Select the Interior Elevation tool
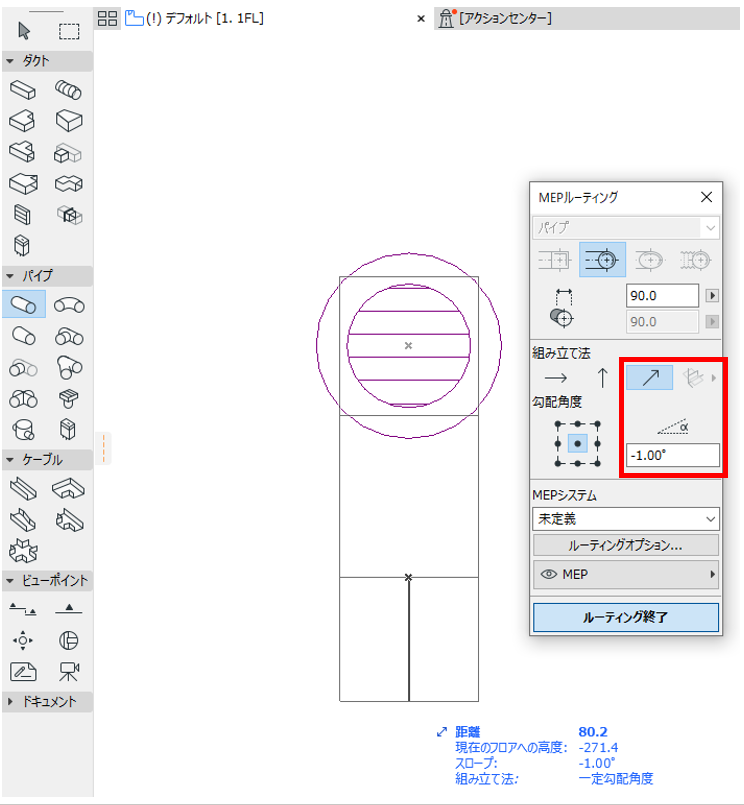The height and width of the screenshot is (805, 744). point(23,640)
